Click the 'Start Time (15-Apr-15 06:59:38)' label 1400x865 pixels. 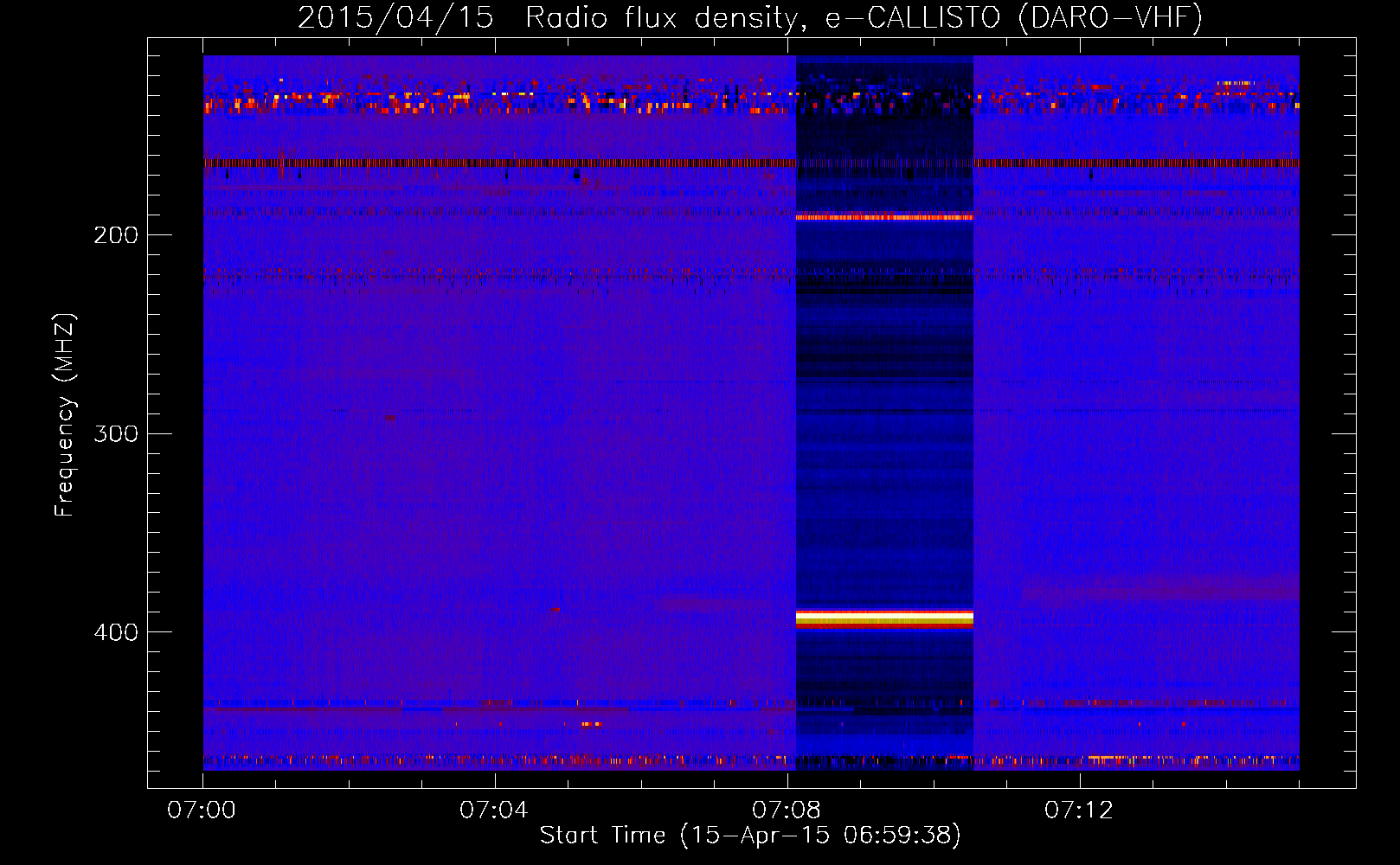pos(750,836)
